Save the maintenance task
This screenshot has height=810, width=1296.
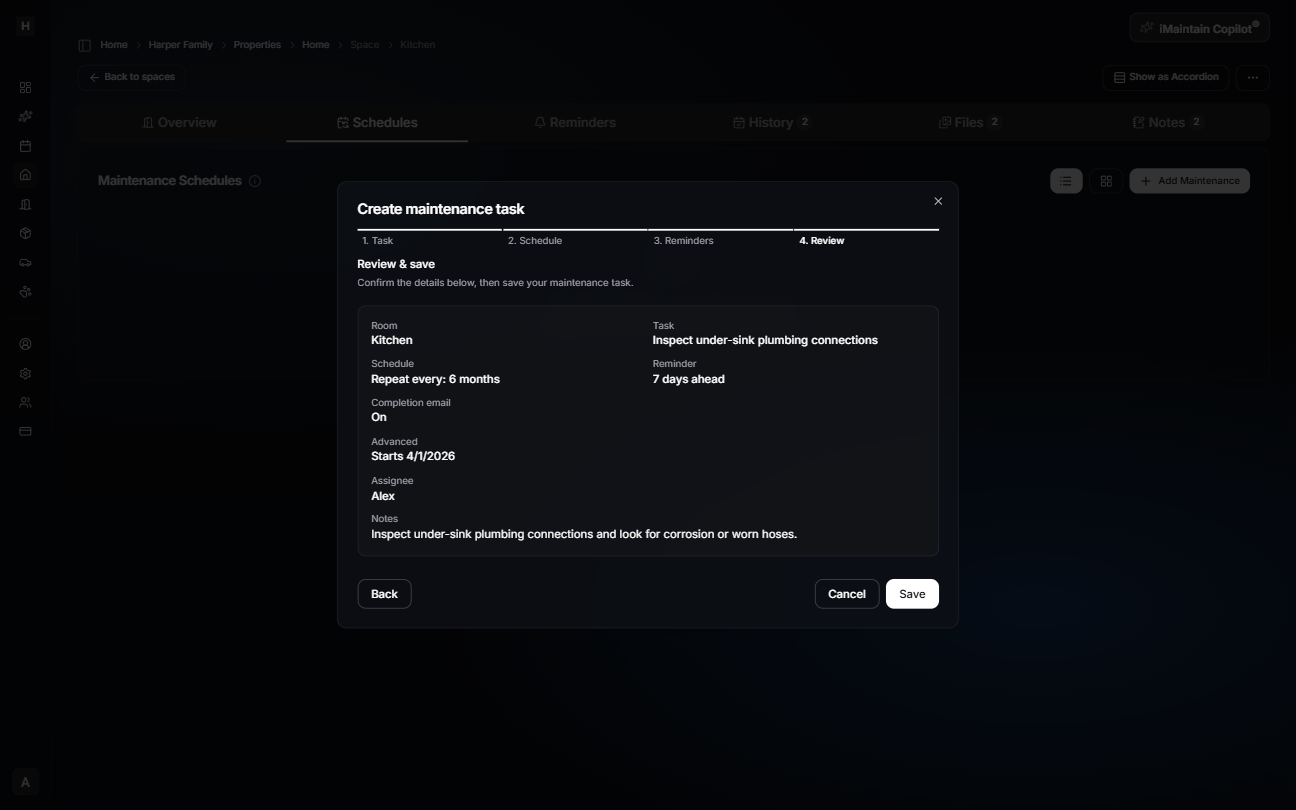[x=911, y=593]
